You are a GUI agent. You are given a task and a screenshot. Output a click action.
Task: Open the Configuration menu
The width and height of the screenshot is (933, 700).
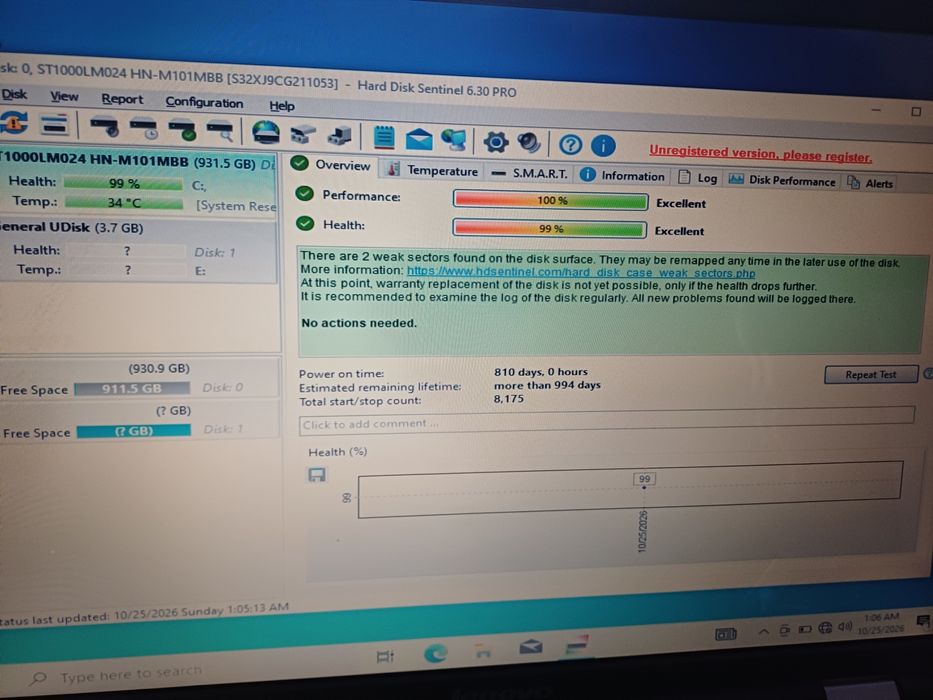(x=204, y=102)
